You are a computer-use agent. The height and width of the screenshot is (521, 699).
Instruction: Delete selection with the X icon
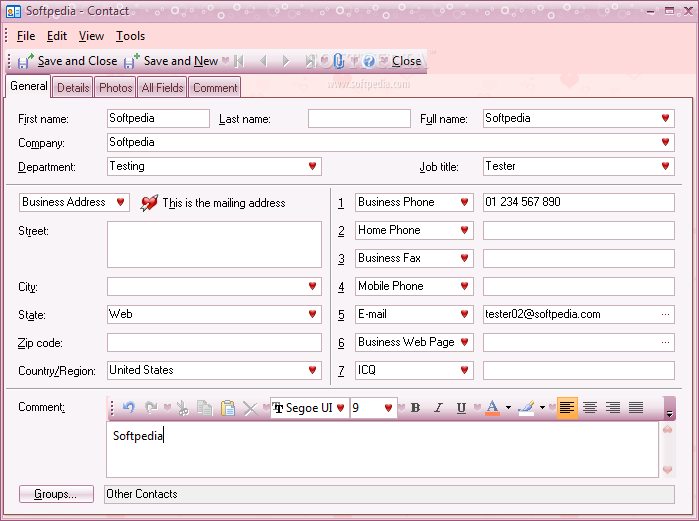pyautogui.click(x=251, y=408)
